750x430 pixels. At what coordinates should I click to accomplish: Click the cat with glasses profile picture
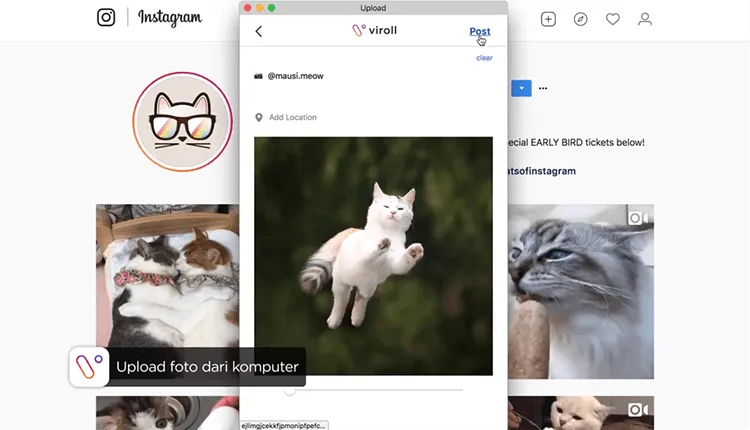click(182, 121)
